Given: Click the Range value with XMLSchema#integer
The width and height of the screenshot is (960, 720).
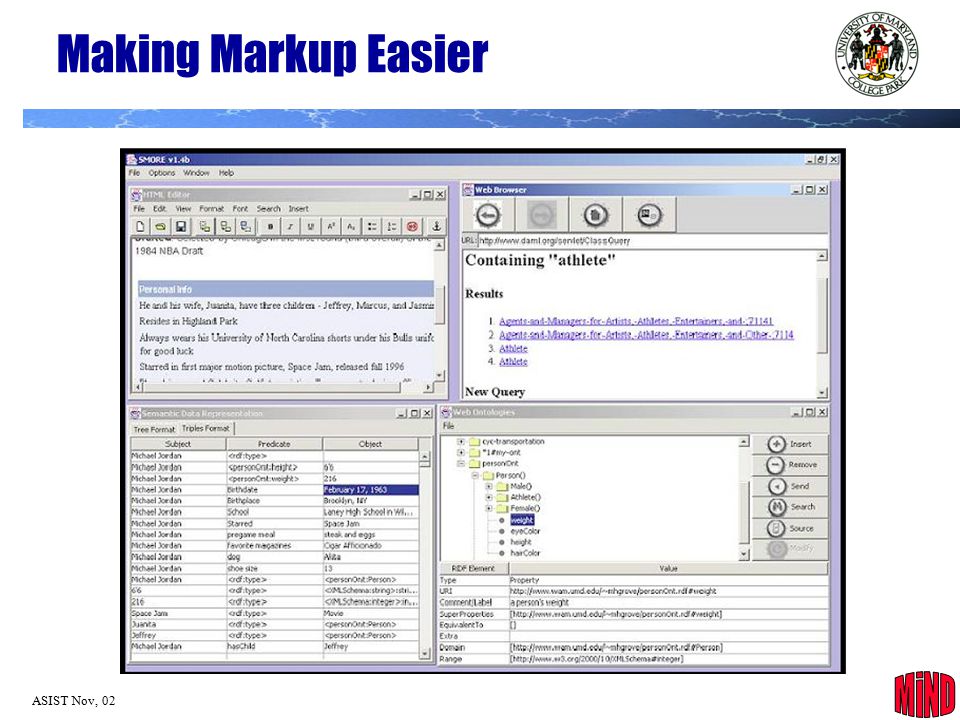Looking at the screenshot, I should 669,659.
